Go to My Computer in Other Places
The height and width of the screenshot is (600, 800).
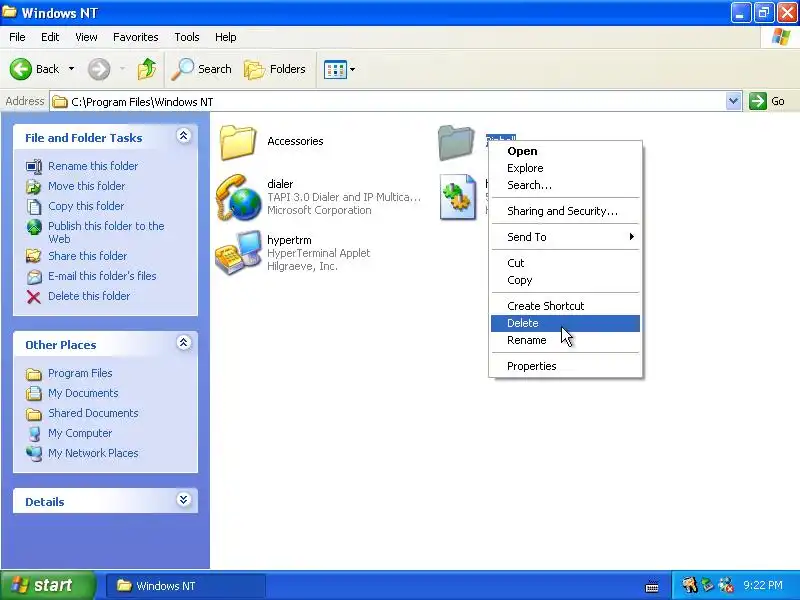tap(80, 433)
